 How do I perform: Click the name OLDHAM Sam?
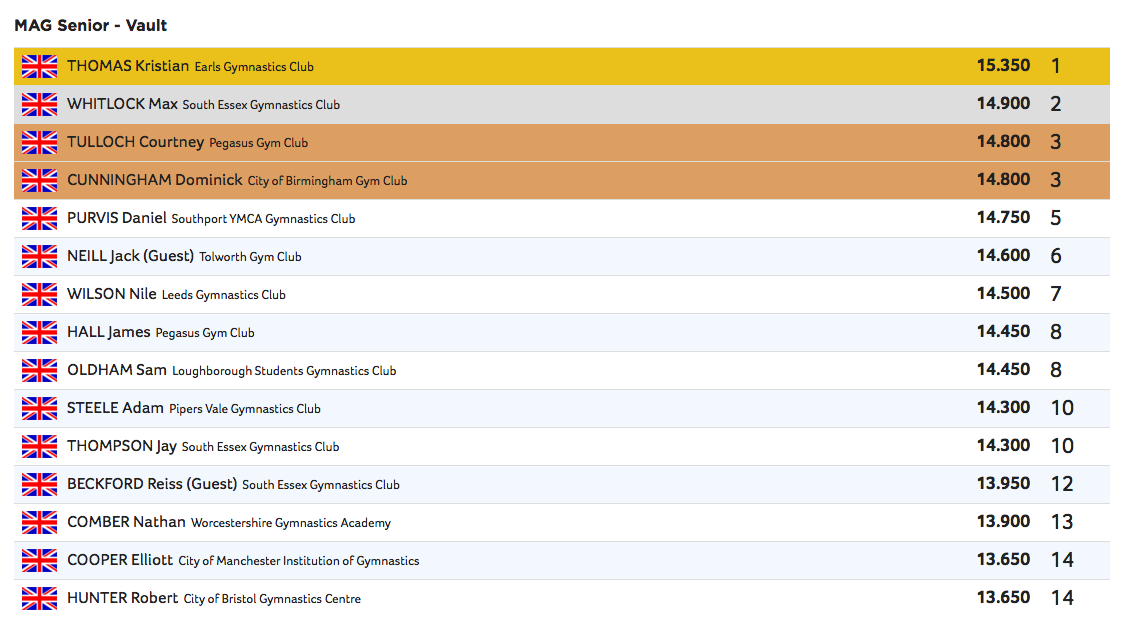(116, 370)
